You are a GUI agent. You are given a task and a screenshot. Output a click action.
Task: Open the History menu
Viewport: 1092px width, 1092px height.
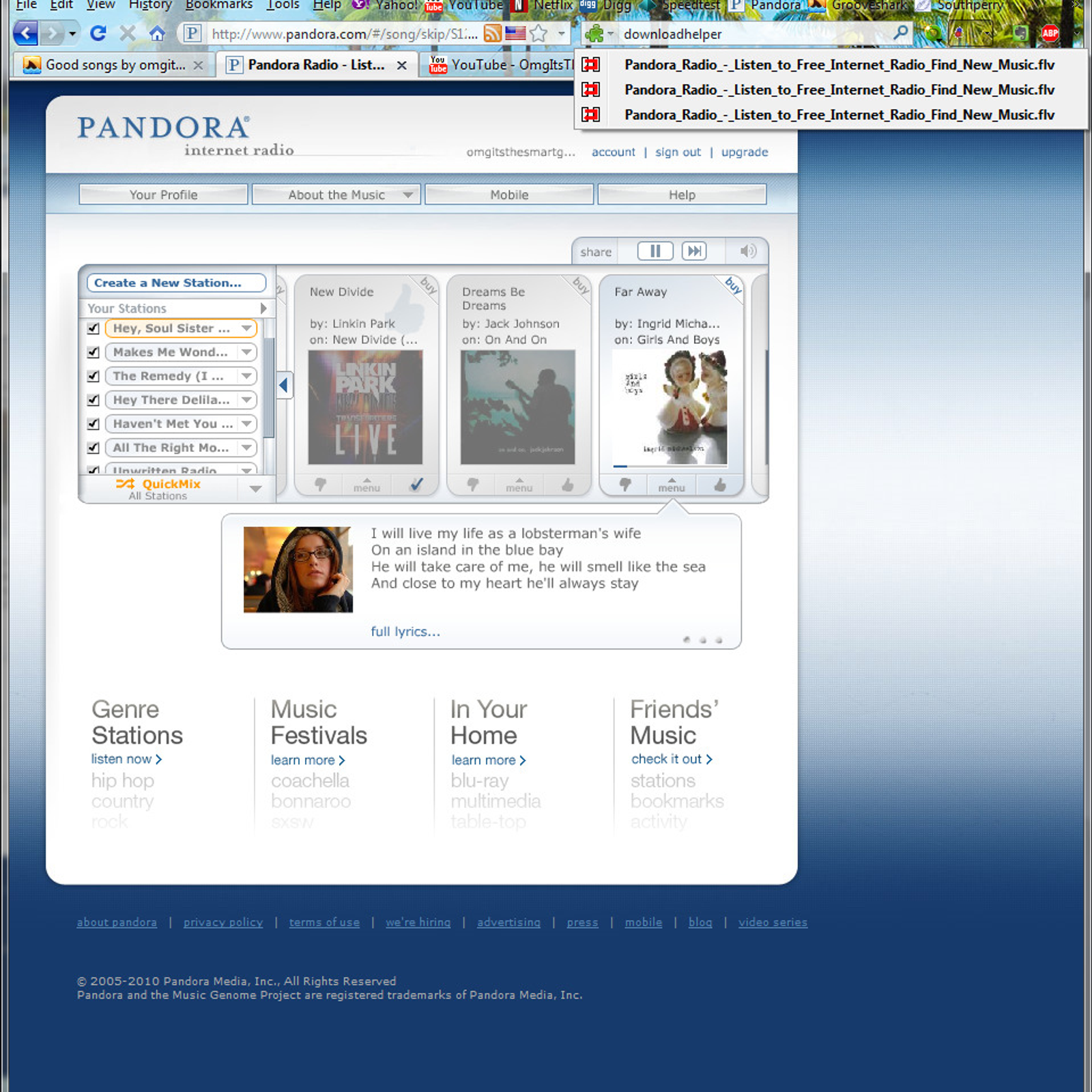pyautogui.click(x=150, y=5)
